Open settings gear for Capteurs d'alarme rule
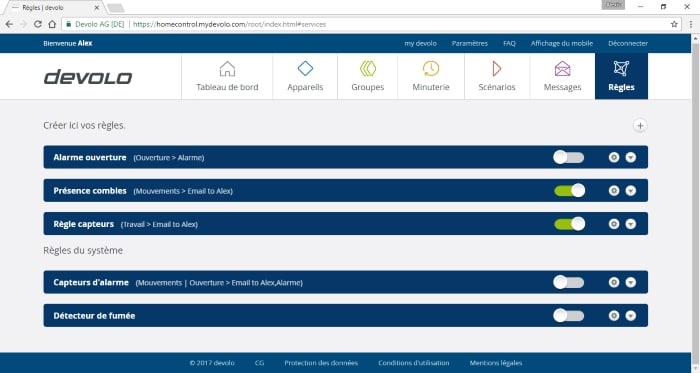The width and height of the screenshot is (700, 373). tap(614, 282)
